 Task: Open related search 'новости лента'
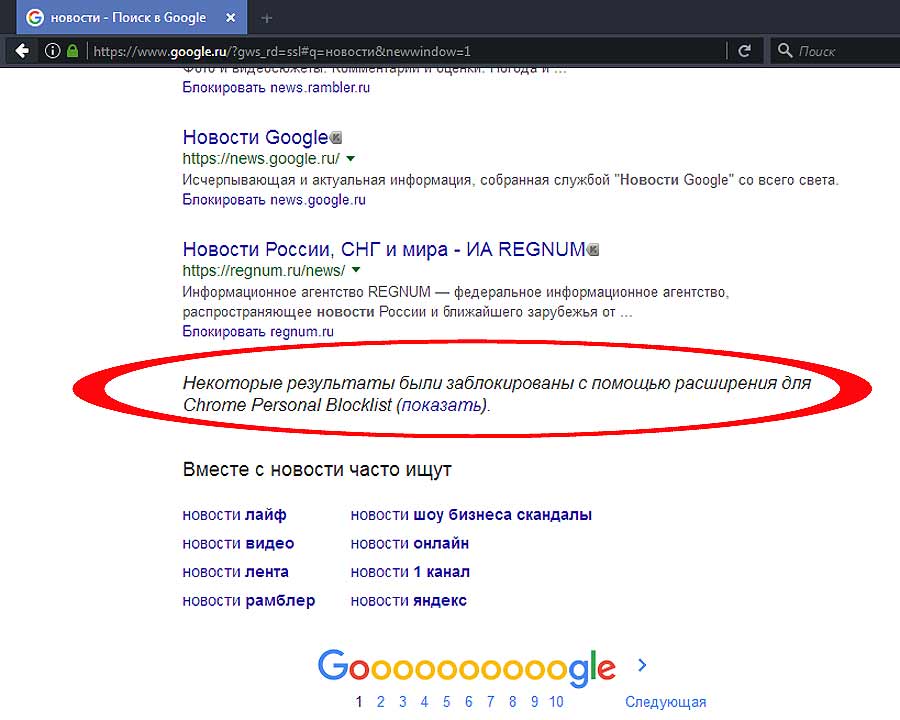(235, 572)
